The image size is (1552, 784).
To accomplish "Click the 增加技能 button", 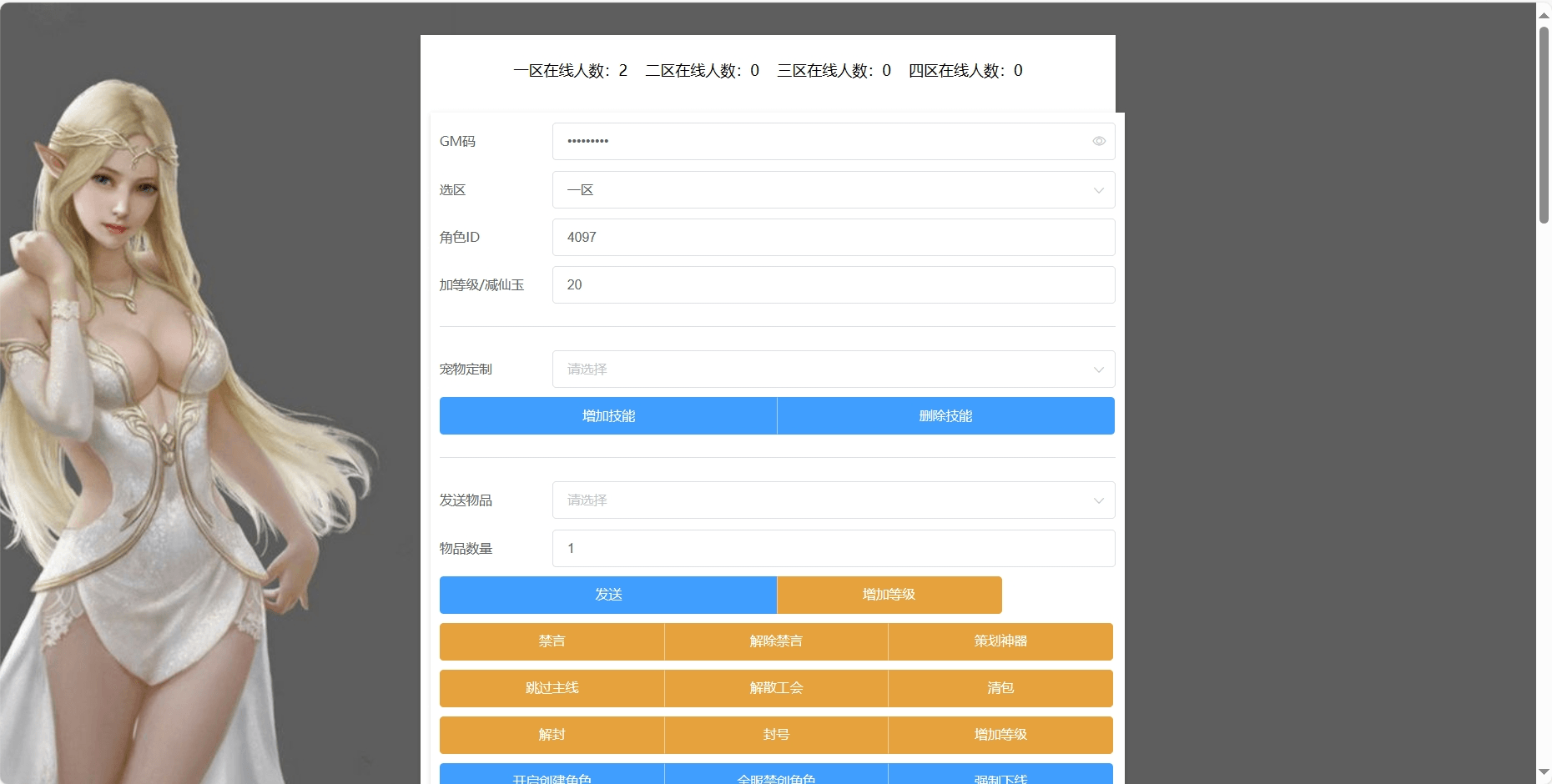I will (607, 415).
